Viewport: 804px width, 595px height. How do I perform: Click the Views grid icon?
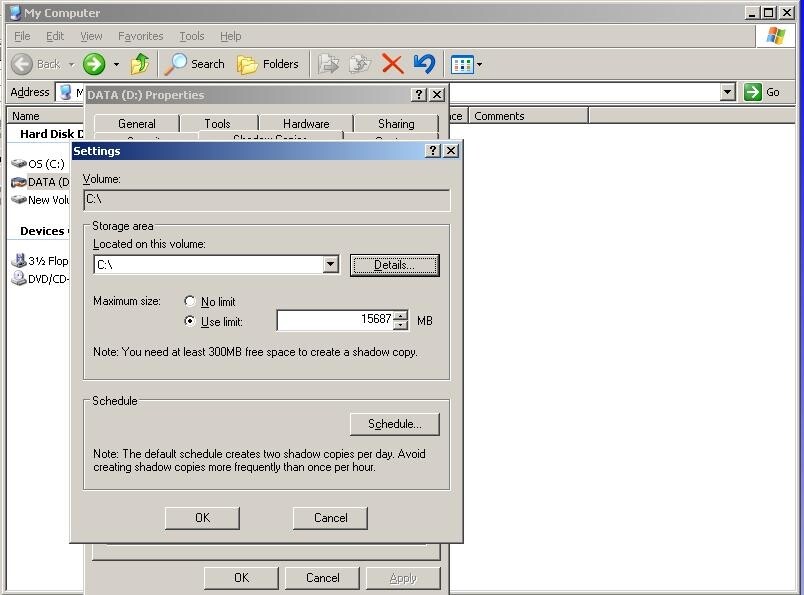click(x=463, y=63)
